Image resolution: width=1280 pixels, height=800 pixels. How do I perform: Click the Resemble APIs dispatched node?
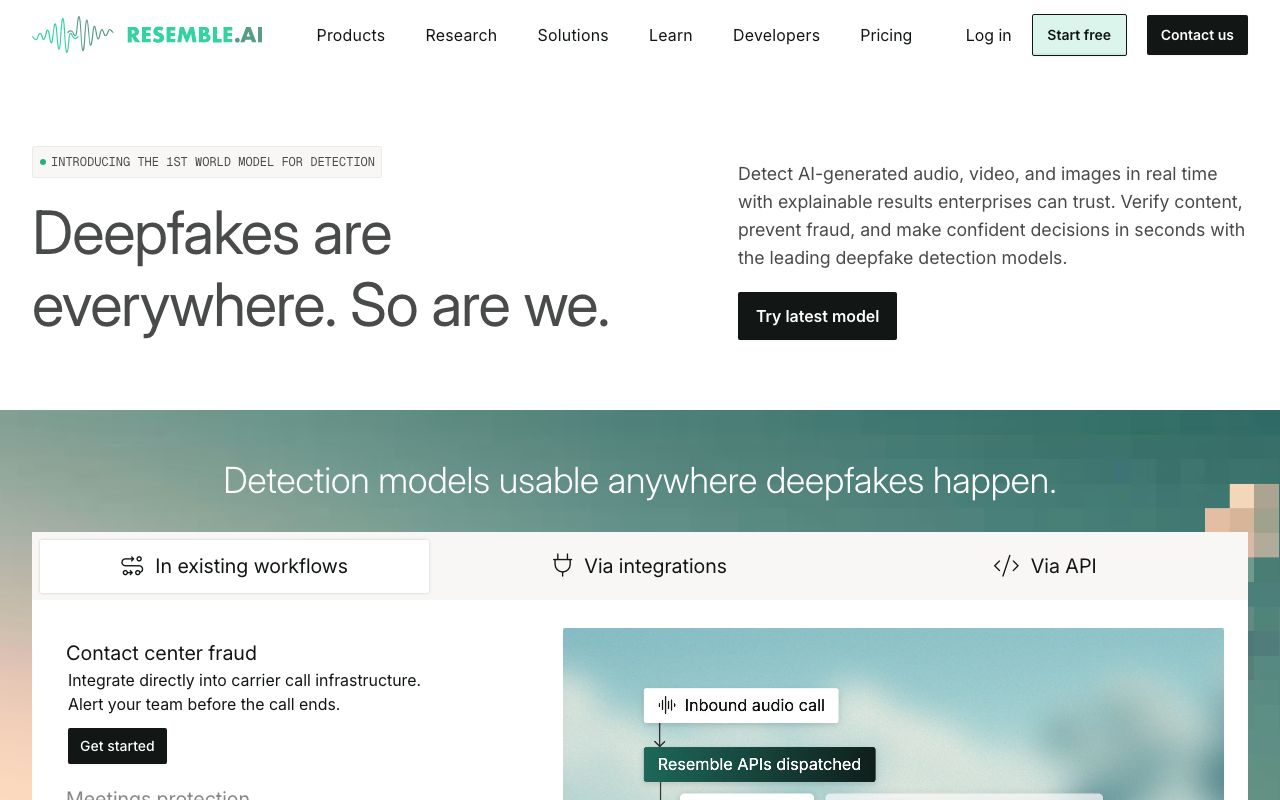[x=759, y=764]
